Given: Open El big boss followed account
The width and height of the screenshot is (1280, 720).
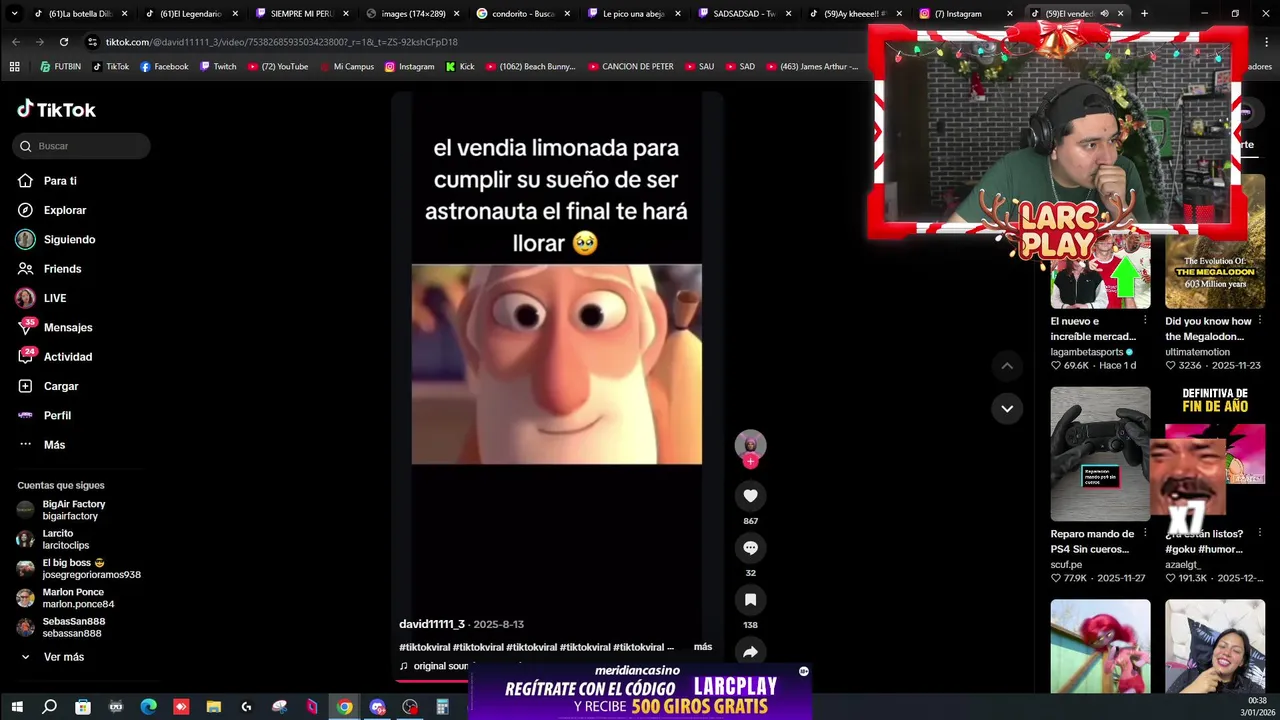Looking at the screenshot, I should (x=79, y=569).
